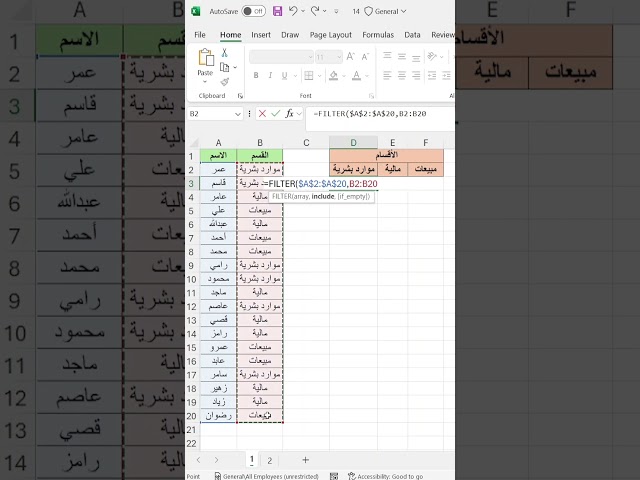
Task: Expand the Paste options arrow
Action: [x=205, y=82]
